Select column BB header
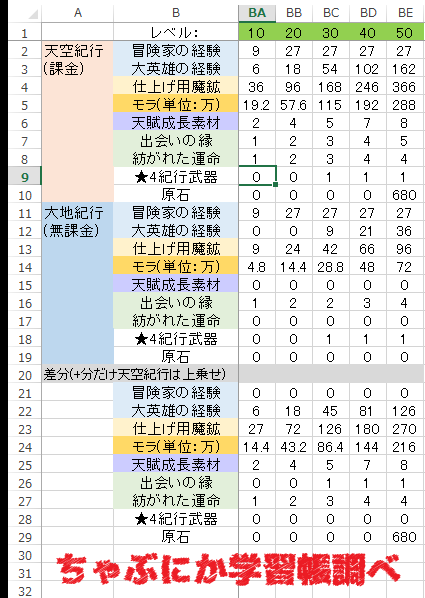 point(294,13)
